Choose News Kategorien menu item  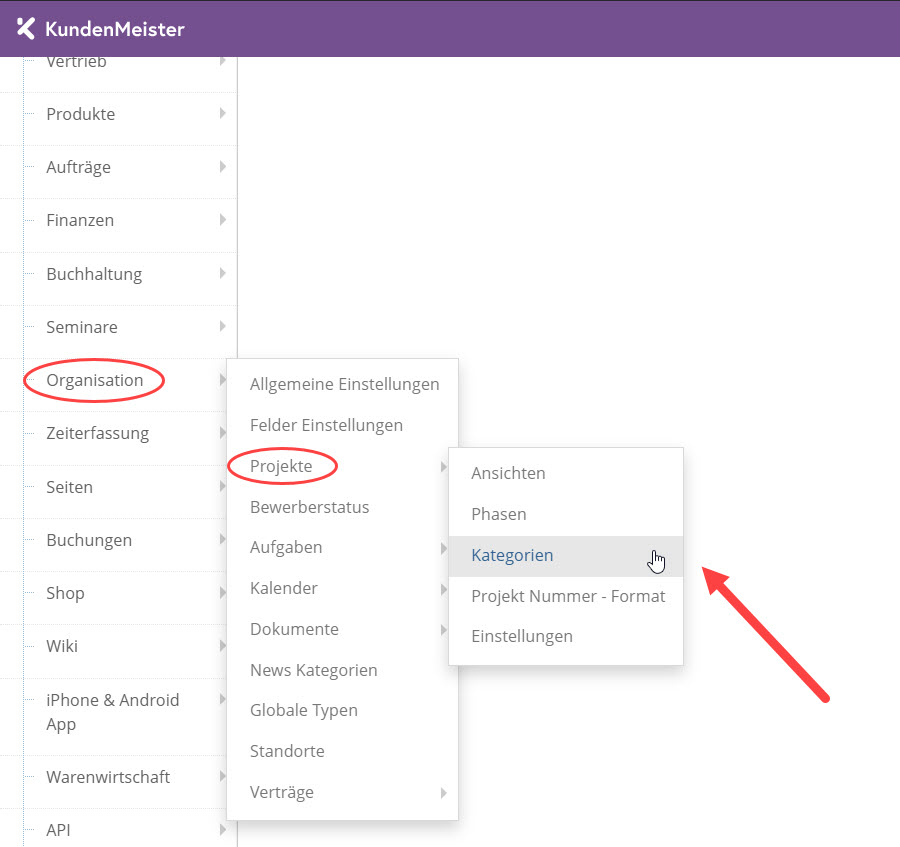click(313, 670)
